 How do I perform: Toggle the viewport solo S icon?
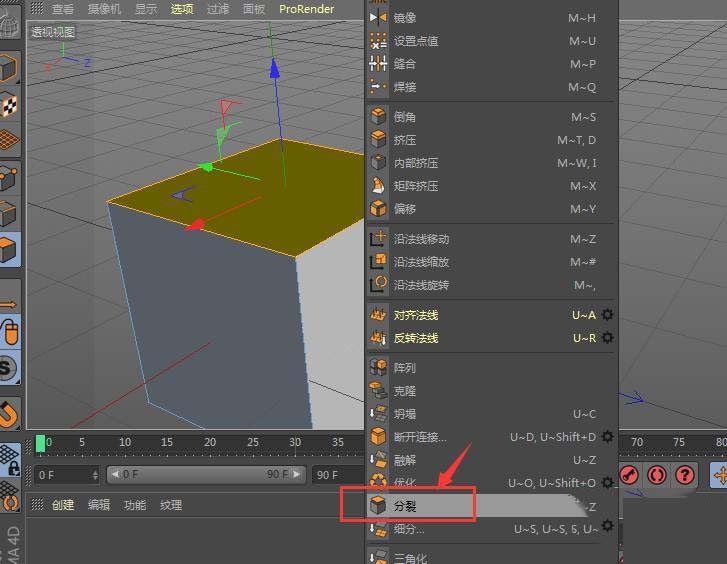pyautogui.click(x=9, y=368)
